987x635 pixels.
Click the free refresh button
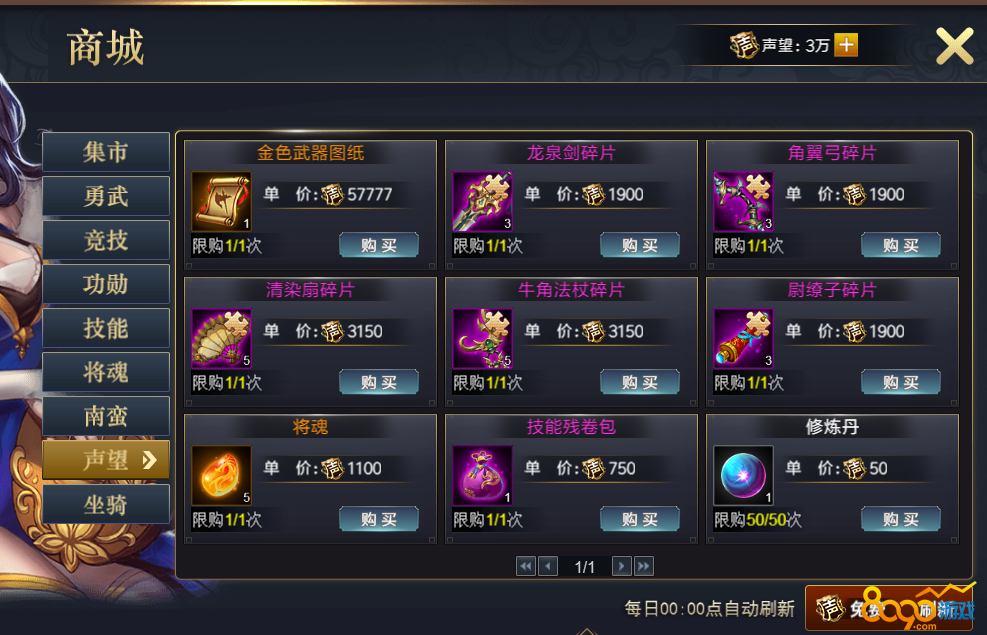[889, 608]
